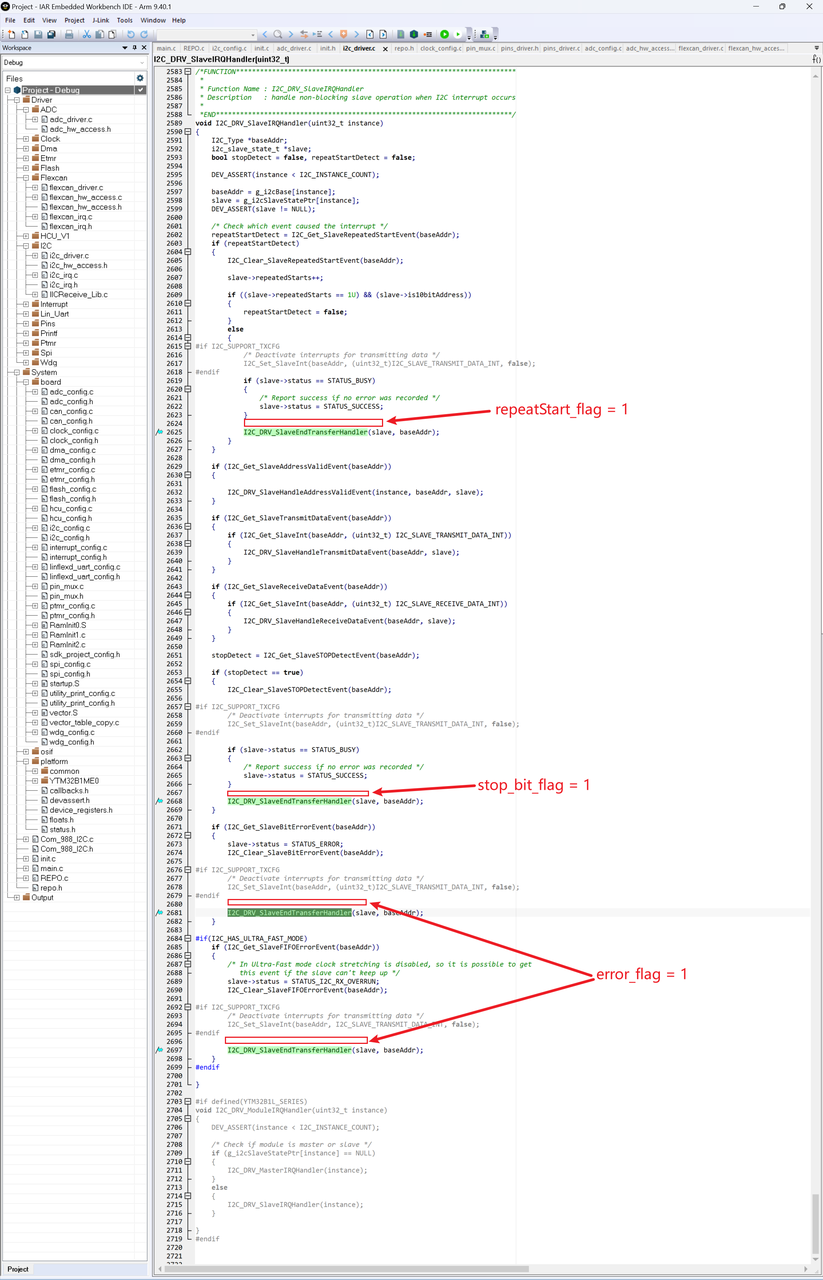Open workspace settings gear icon
Viewport: 823px width, 1280px height.
tap(140, 78)
